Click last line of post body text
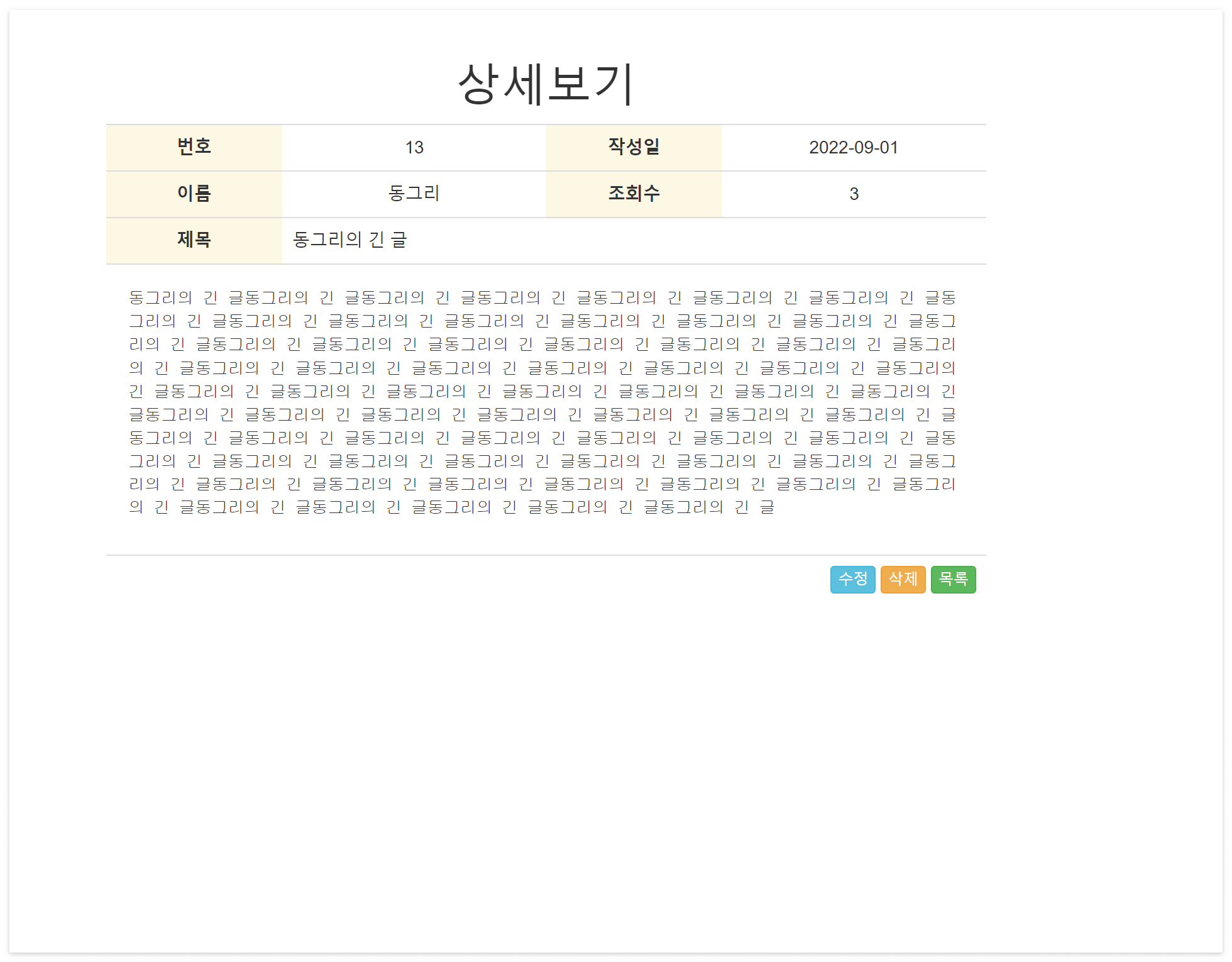 [x=451, y=507]
